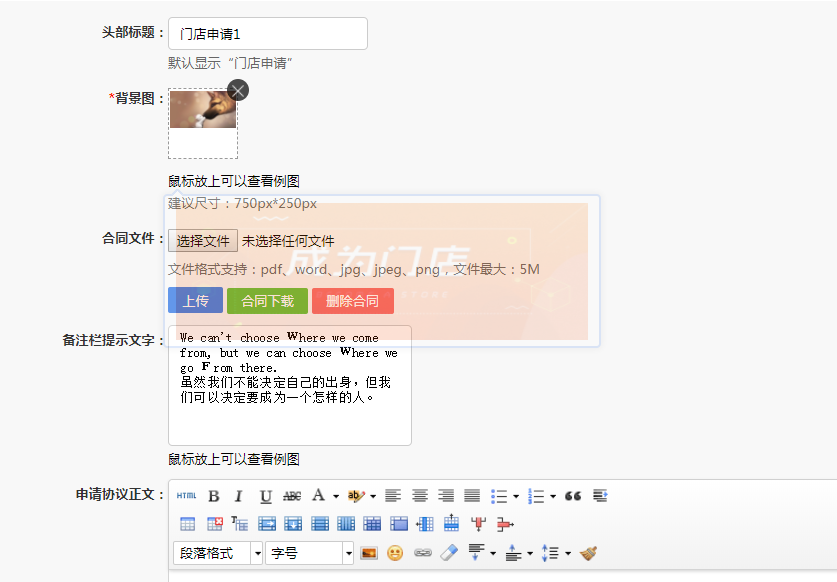837x582 pixels.
Task: Toggle bold formatting in editor
Action: (x=213, y=496)
